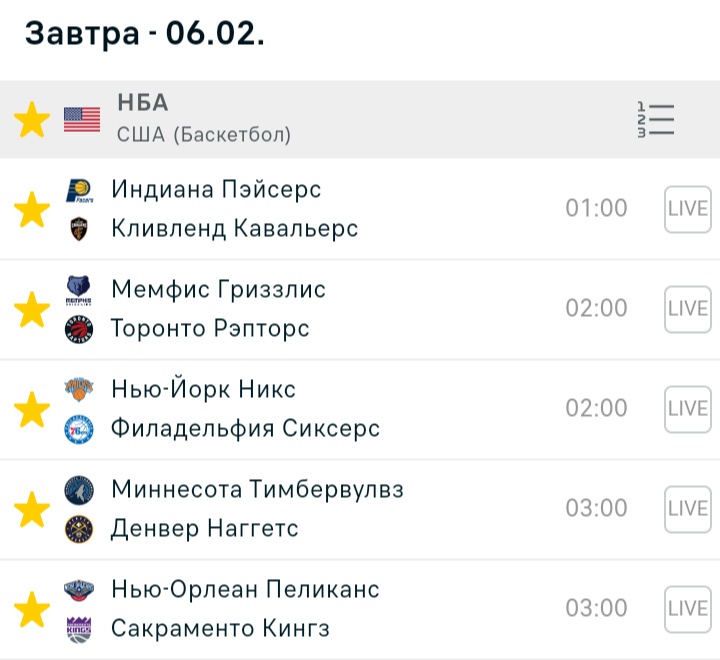Toggle star for Мемфис Гриззлис game
This screenshot has height=660, width=720.
pos(32,310)
